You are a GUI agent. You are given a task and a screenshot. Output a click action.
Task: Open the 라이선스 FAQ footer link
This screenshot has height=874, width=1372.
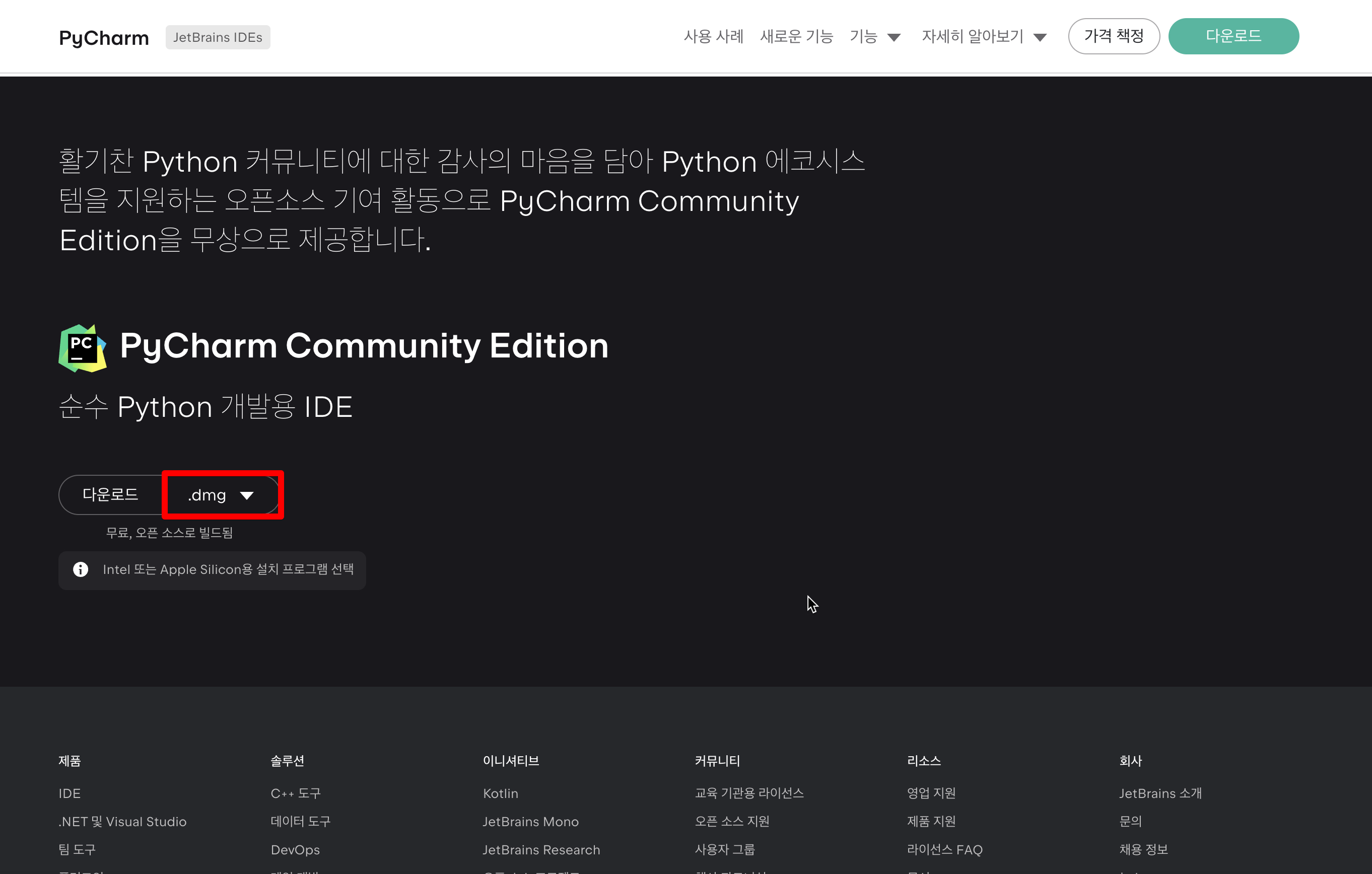(x=944, y=849)
